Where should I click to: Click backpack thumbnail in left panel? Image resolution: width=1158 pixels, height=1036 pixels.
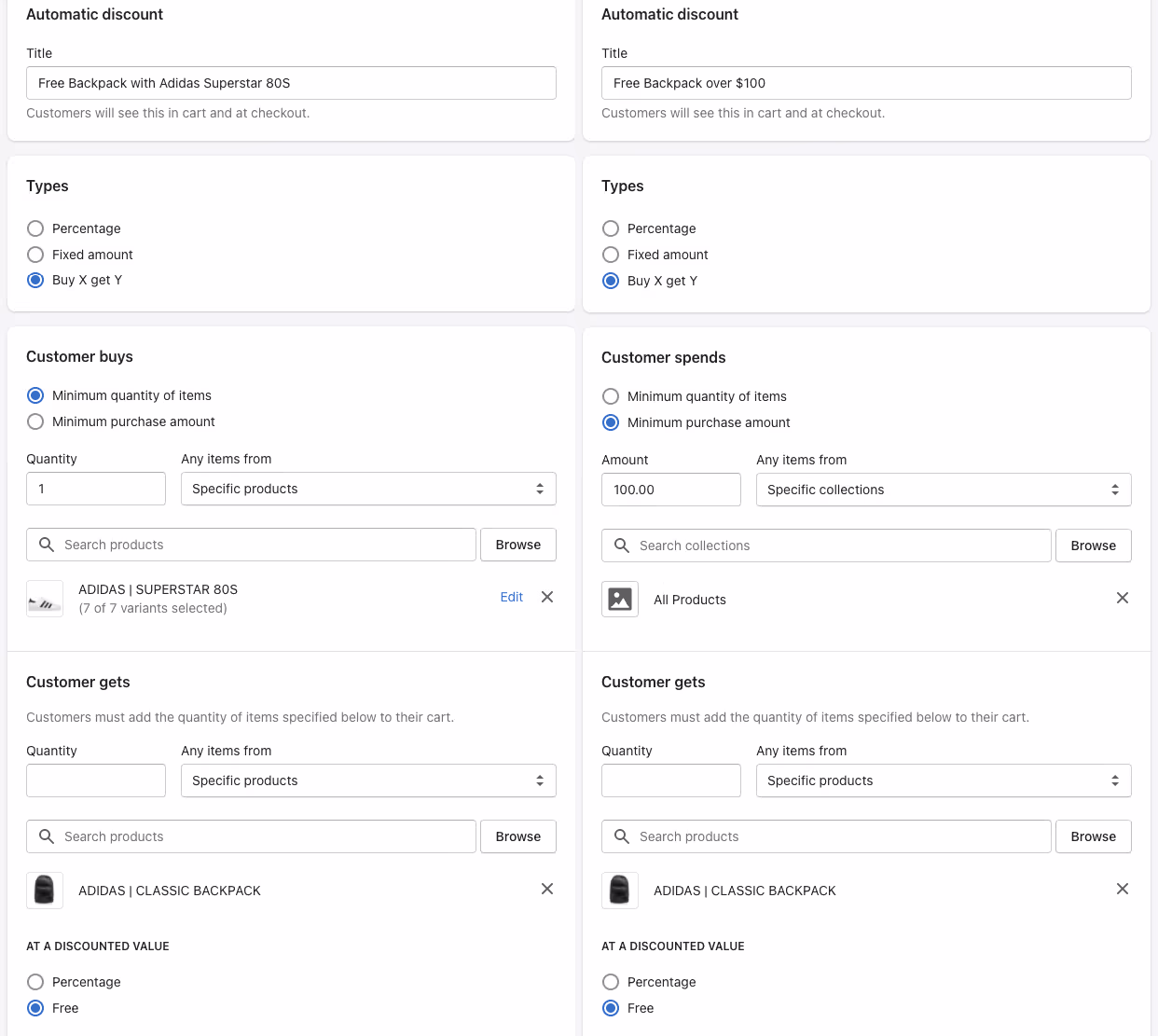click(45, 891)
